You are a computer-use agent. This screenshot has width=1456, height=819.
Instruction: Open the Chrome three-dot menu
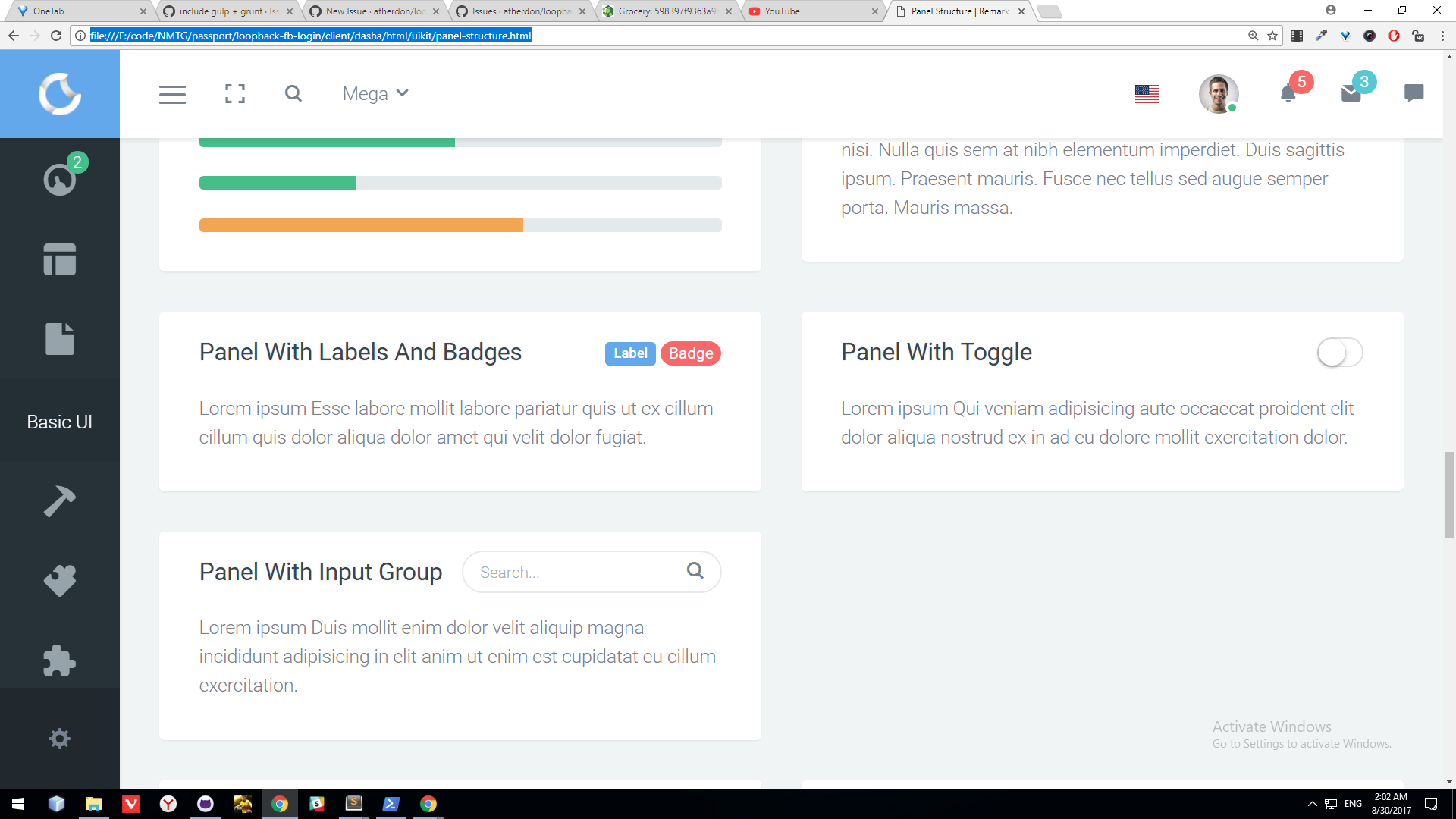[x=1442, y=36]
